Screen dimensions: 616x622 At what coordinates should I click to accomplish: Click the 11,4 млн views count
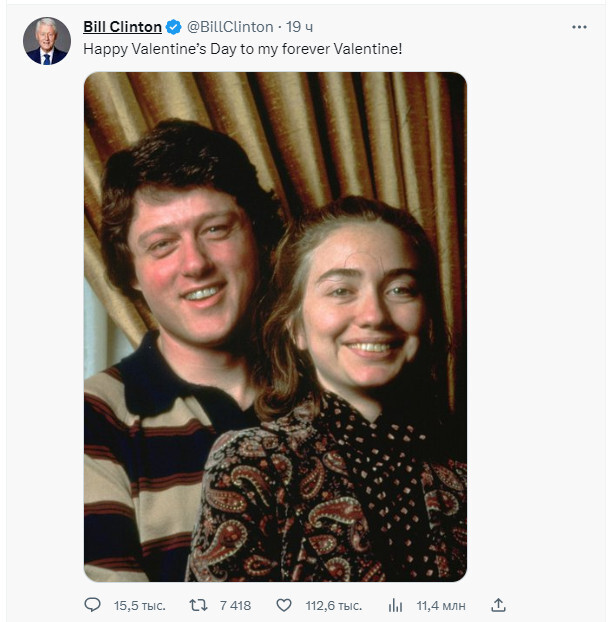pos(441,605)
